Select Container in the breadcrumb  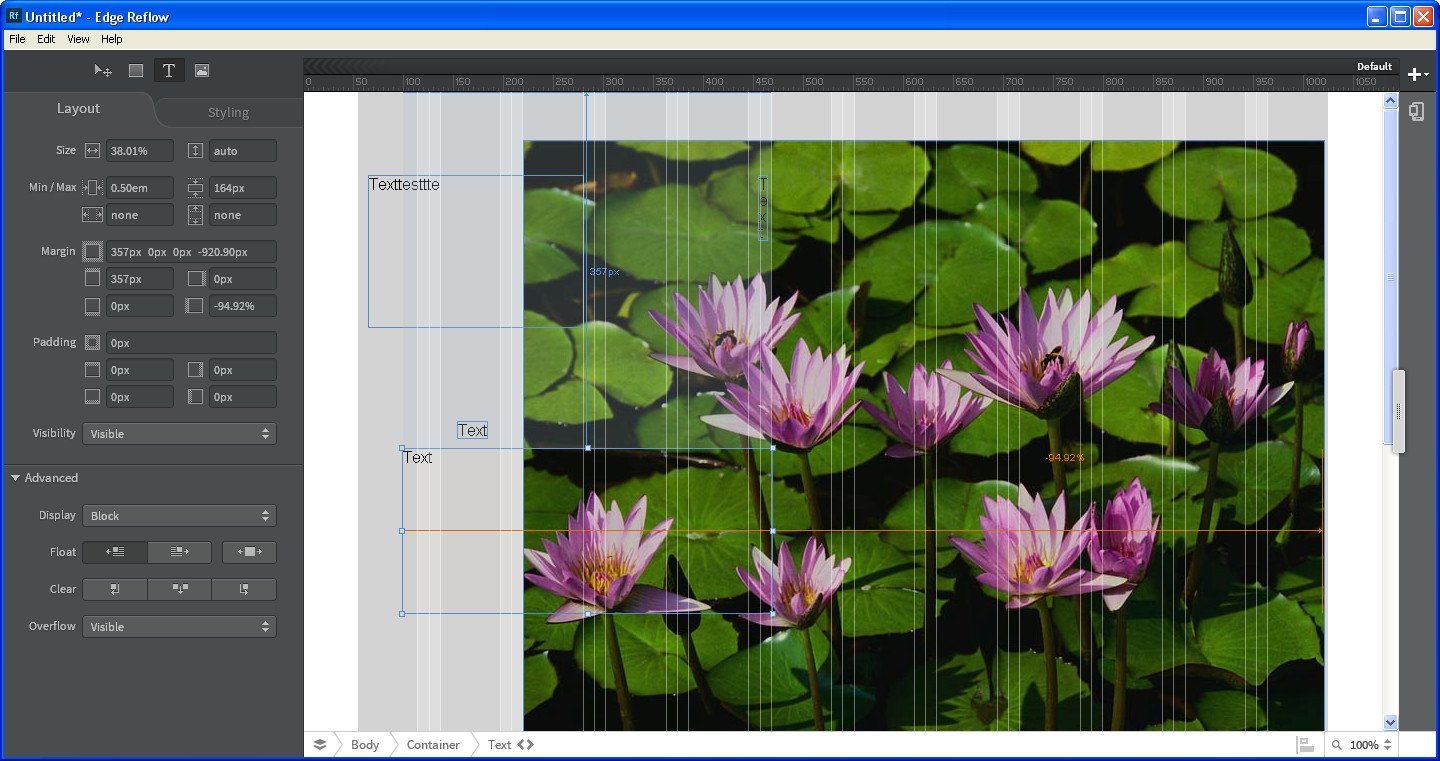point(433,745)
